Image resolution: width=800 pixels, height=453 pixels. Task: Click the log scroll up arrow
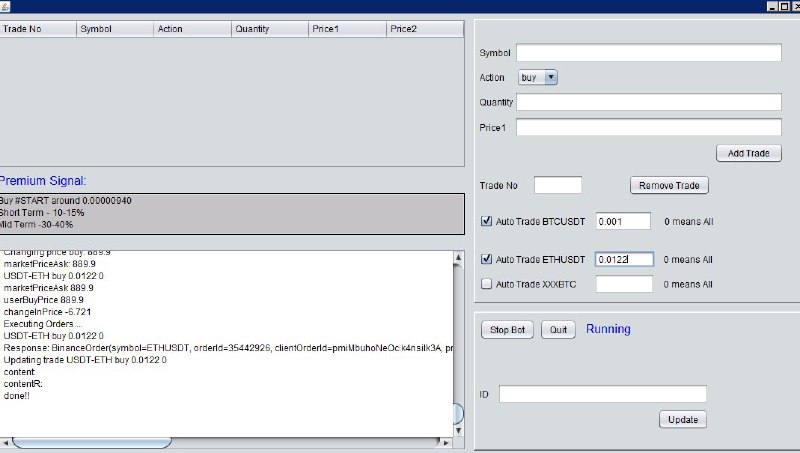458,257
